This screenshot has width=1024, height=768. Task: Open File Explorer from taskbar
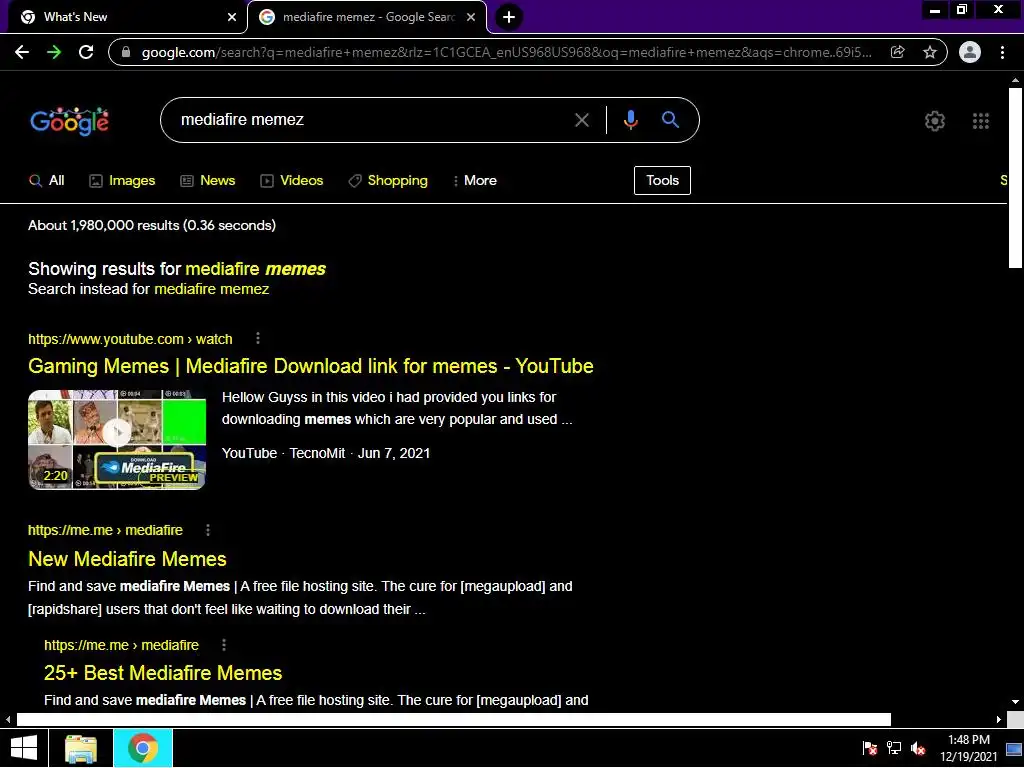click(x=81, y=748)
